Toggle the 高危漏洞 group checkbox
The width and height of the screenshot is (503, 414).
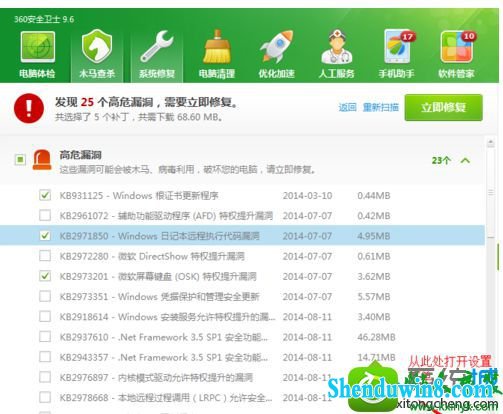(x=20, y=160)
